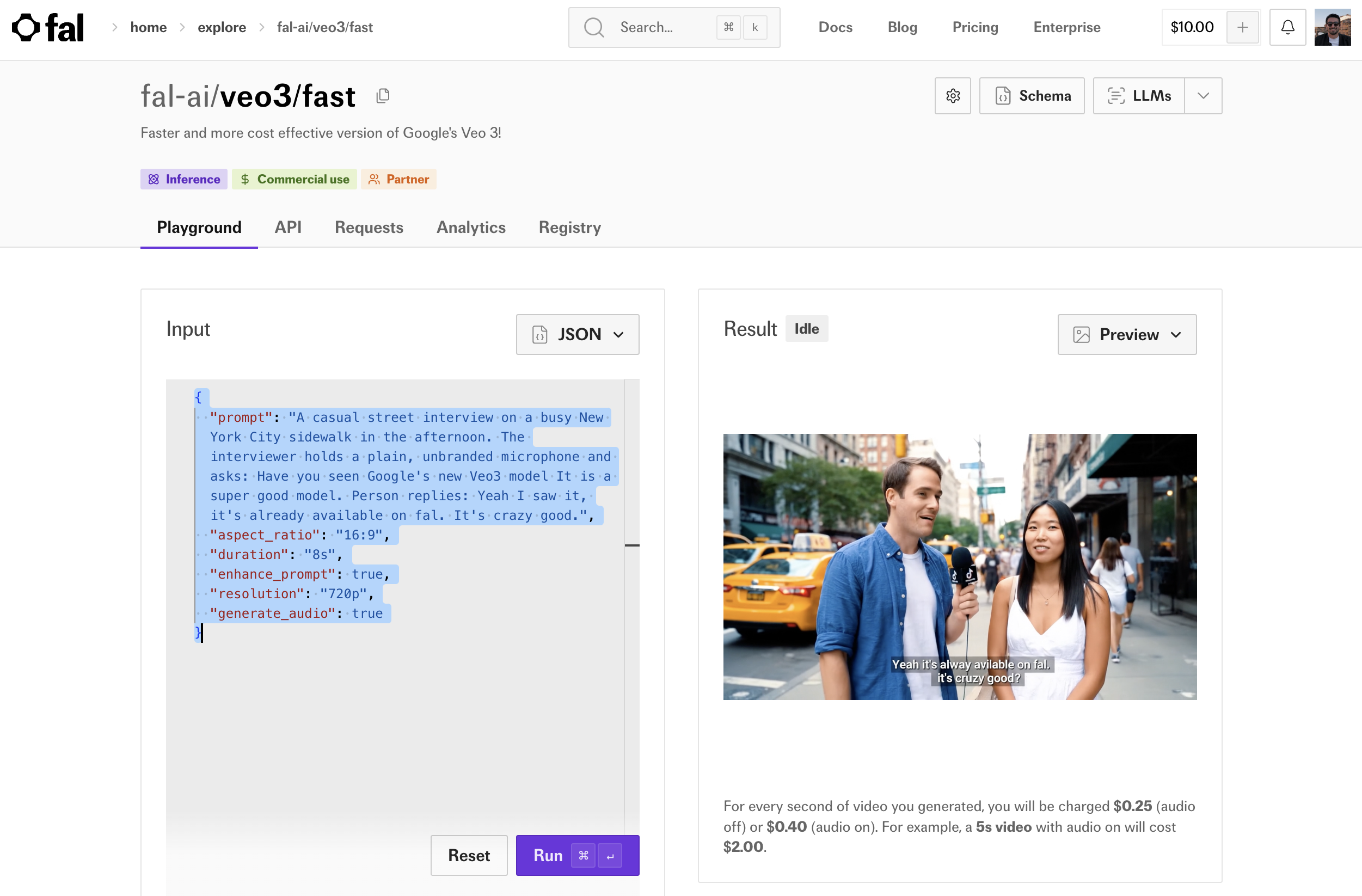Click the Reset button

(x=469, y=855)
